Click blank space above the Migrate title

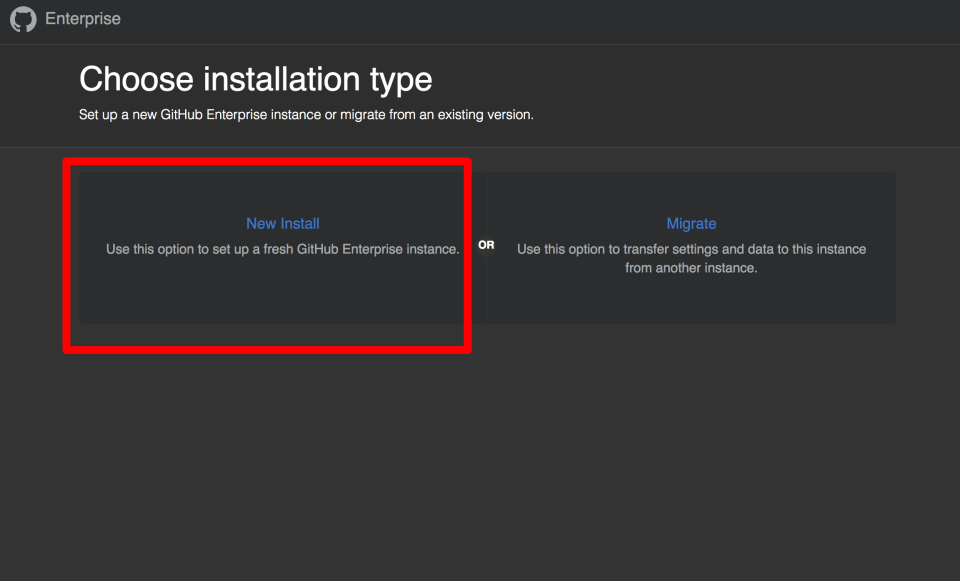pos(691,193)
